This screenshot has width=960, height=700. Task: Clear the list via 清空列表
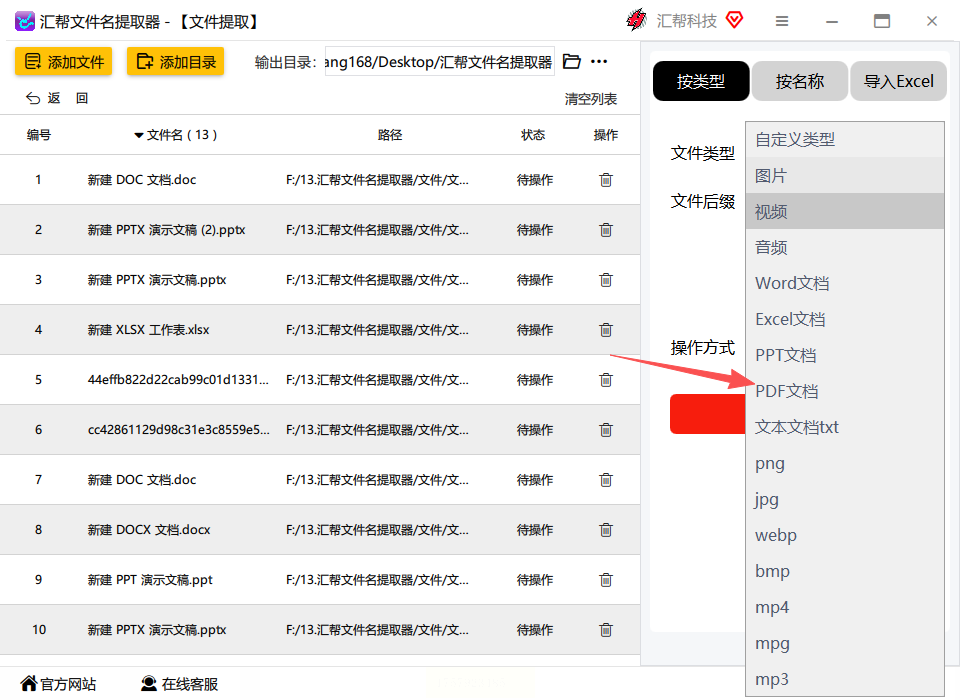(x=590, y=99)
